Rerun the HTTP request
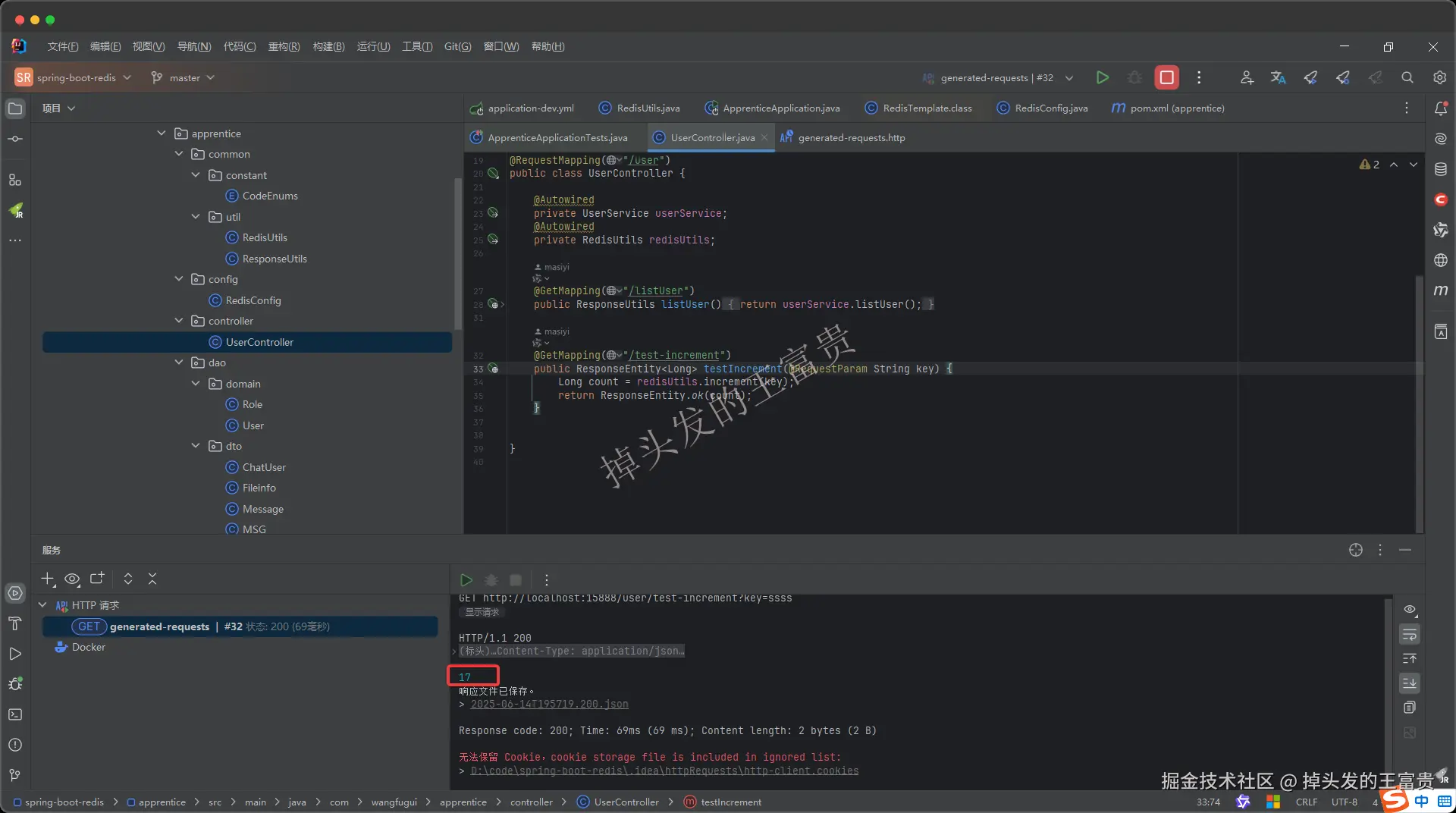The height and width of the screenshot is (813, 1456). (466, 580)
